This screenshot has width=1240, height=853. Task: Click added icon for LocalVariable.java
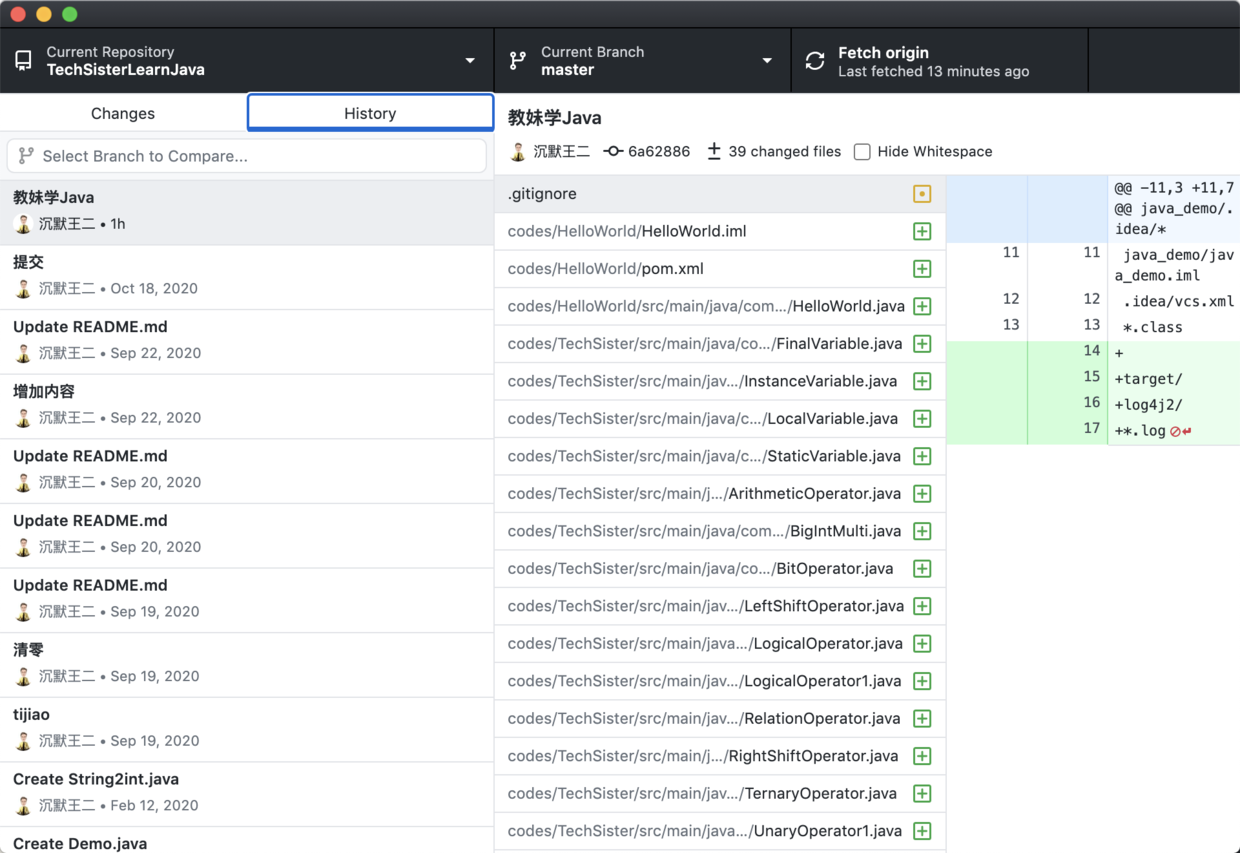click(x=922, y=419)
